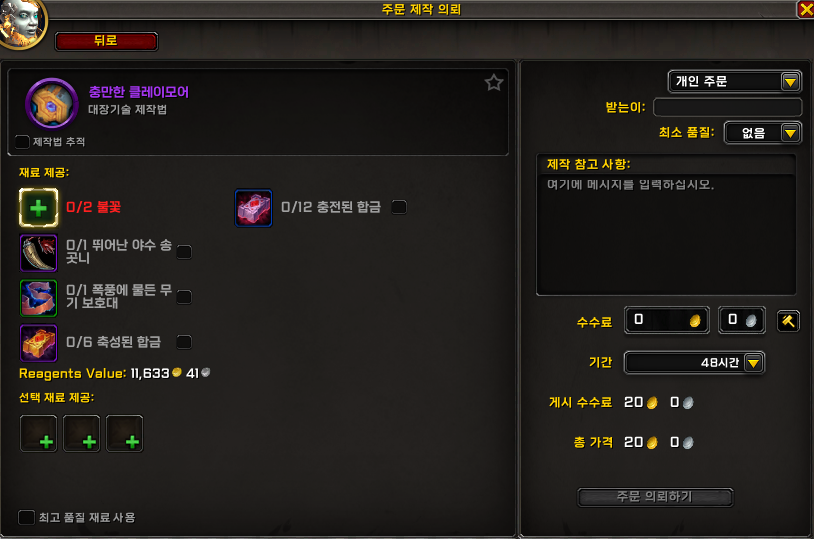The image size is (814, 539).
Task: Select the 뛰어난 야수 송곳니 fang icon
Action: tap(38, 253)
